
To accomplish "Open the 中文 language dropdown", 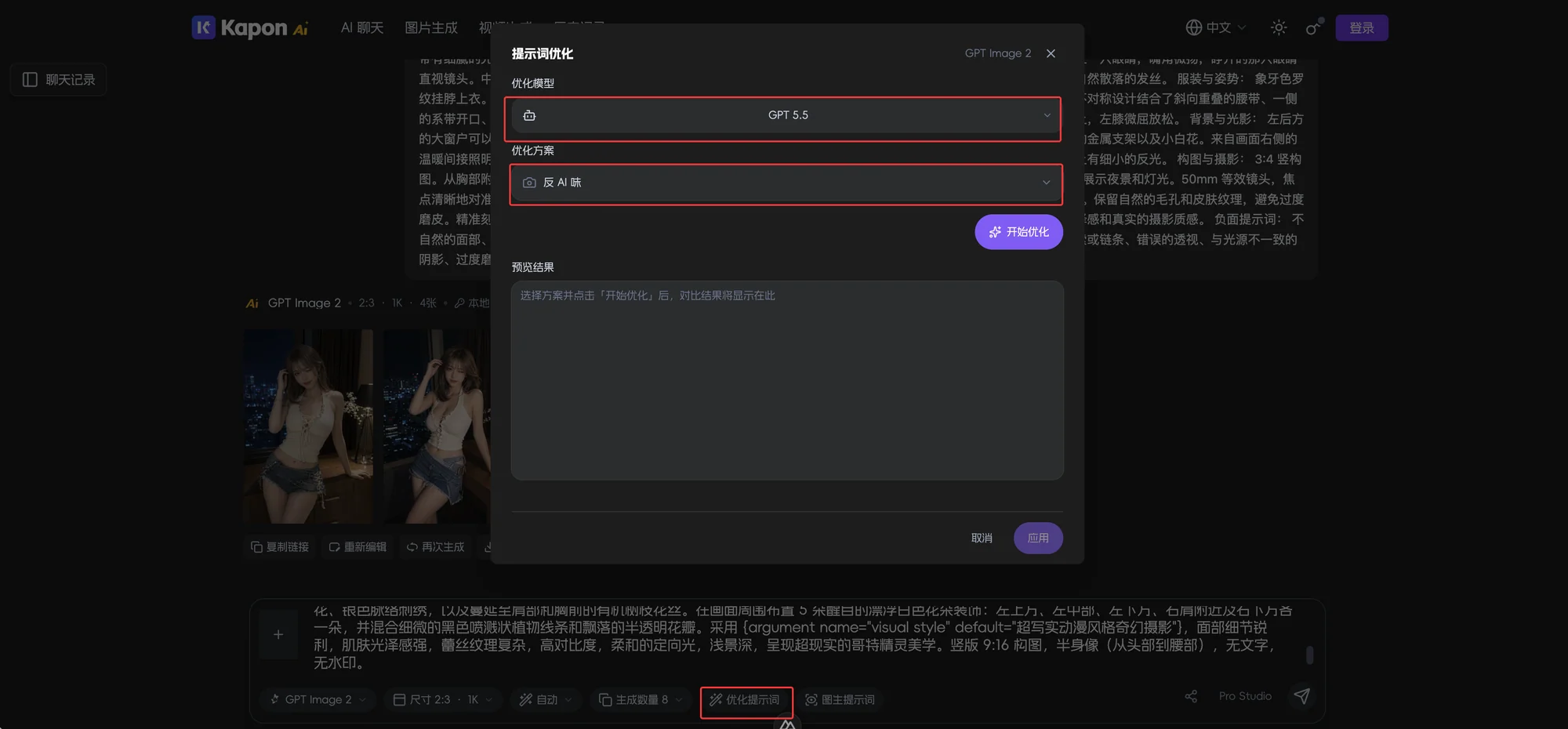I will pyautogui.click(x=1216, y=27).
